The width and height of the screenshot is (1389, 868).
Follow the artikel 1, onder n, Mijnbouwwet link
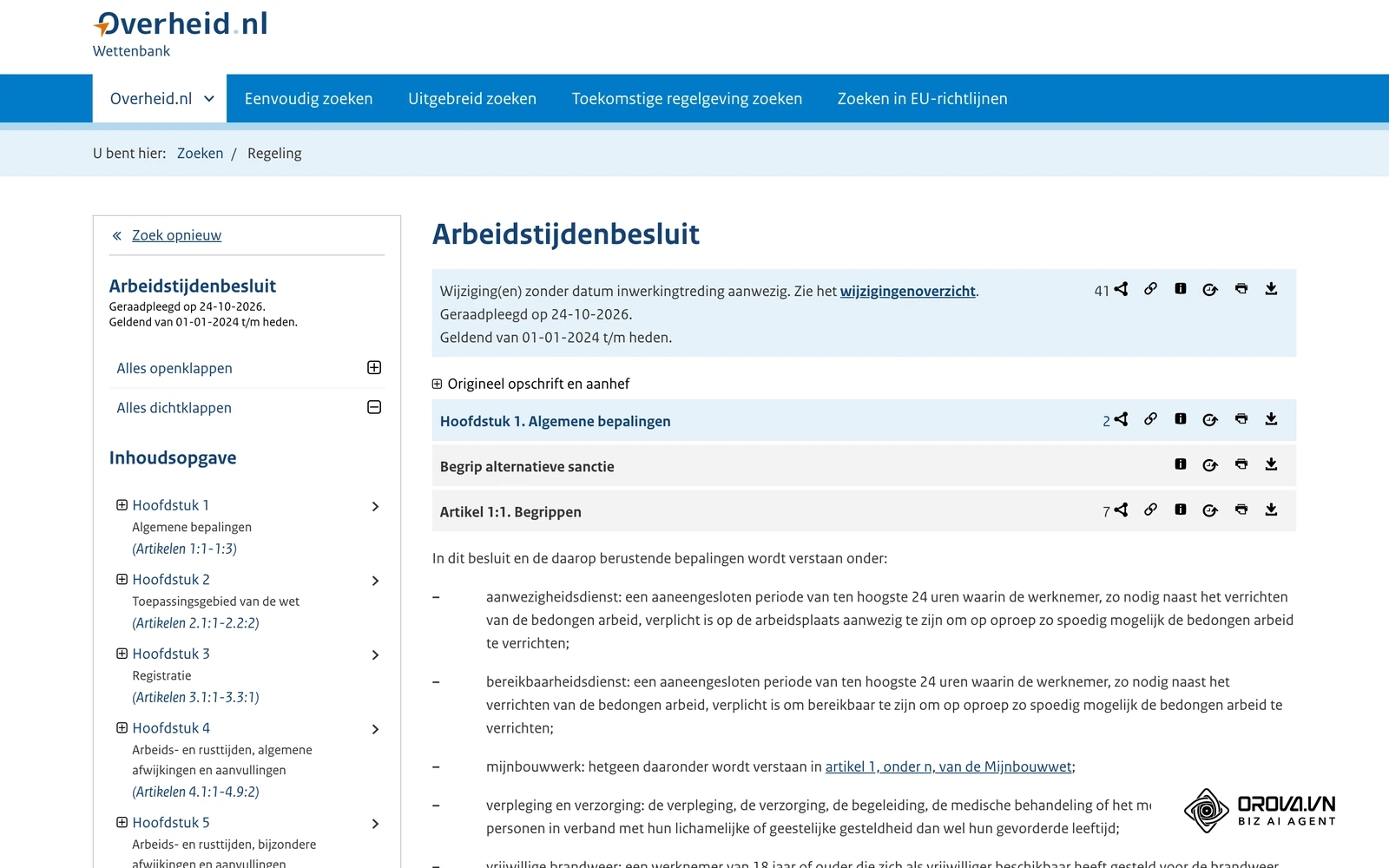pyautogui.click(x=948, y=766)
